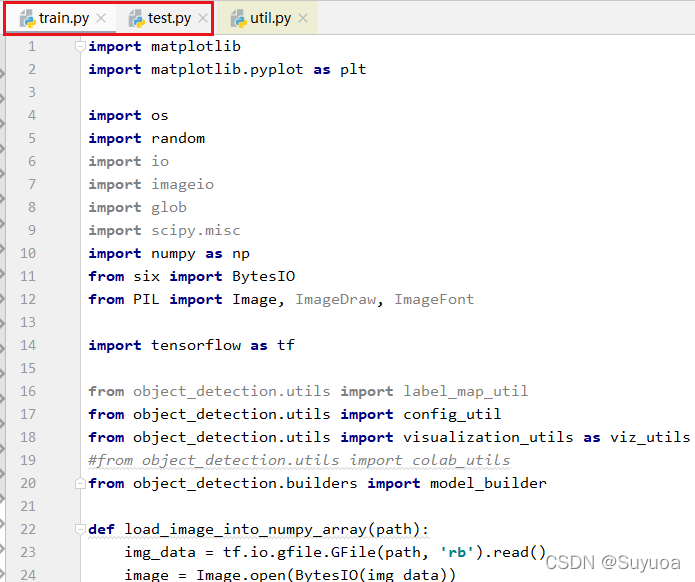Screen dimensions: 695x582
Task: Click line number 22 in the gutter
Action: (28, 529)
